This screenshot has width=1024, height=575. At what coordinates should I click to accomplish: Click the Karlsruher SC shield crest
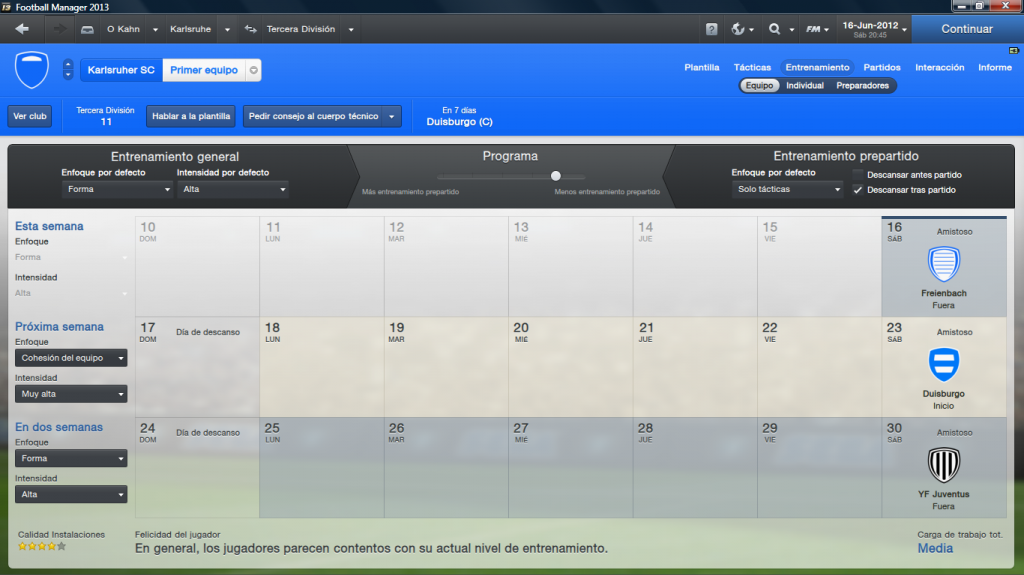(31, 69)
